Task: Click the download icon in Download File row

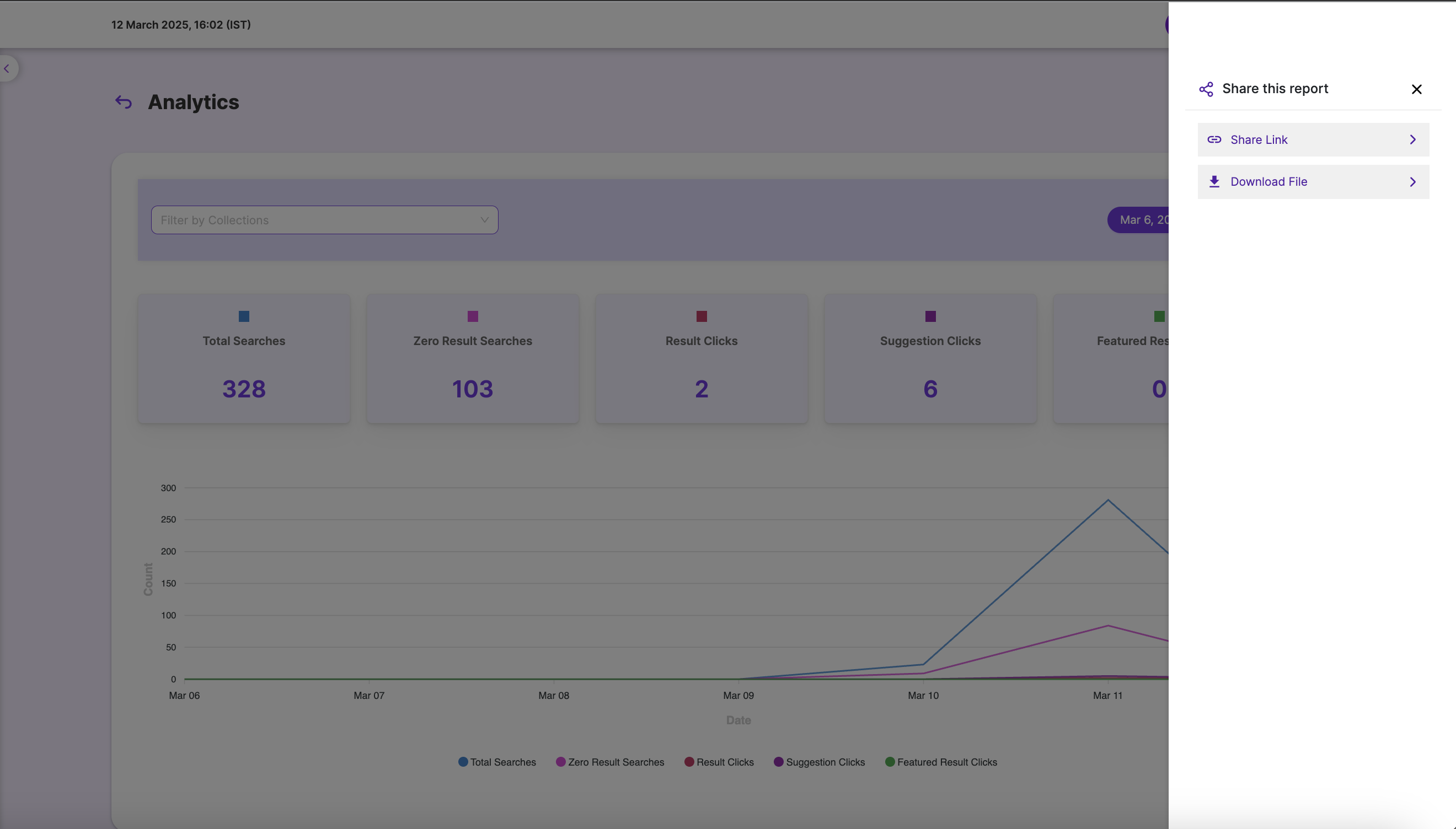Action: tap(1214, 182)
